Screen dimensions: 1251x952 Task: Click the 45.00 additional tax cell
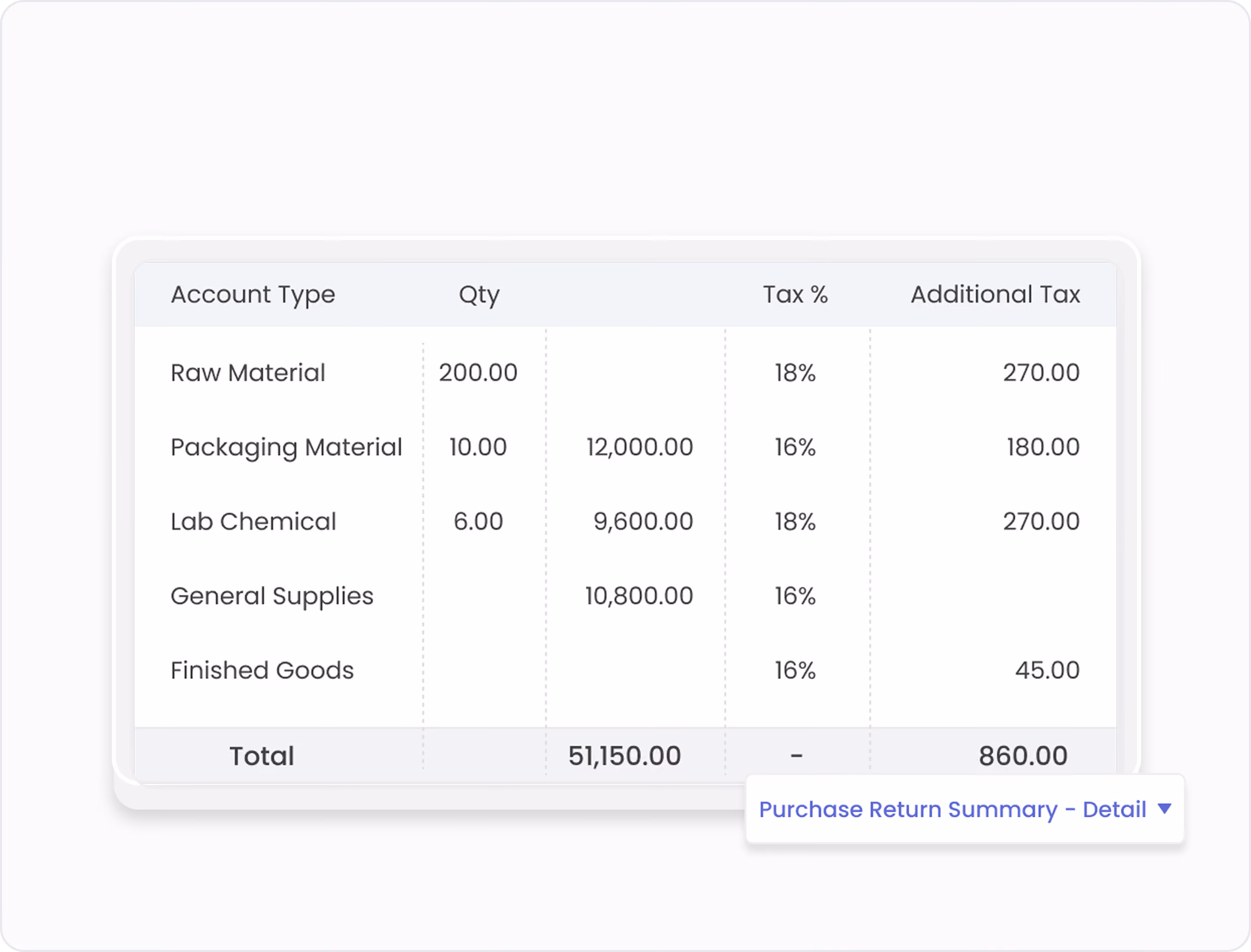tap(1047, 670)
